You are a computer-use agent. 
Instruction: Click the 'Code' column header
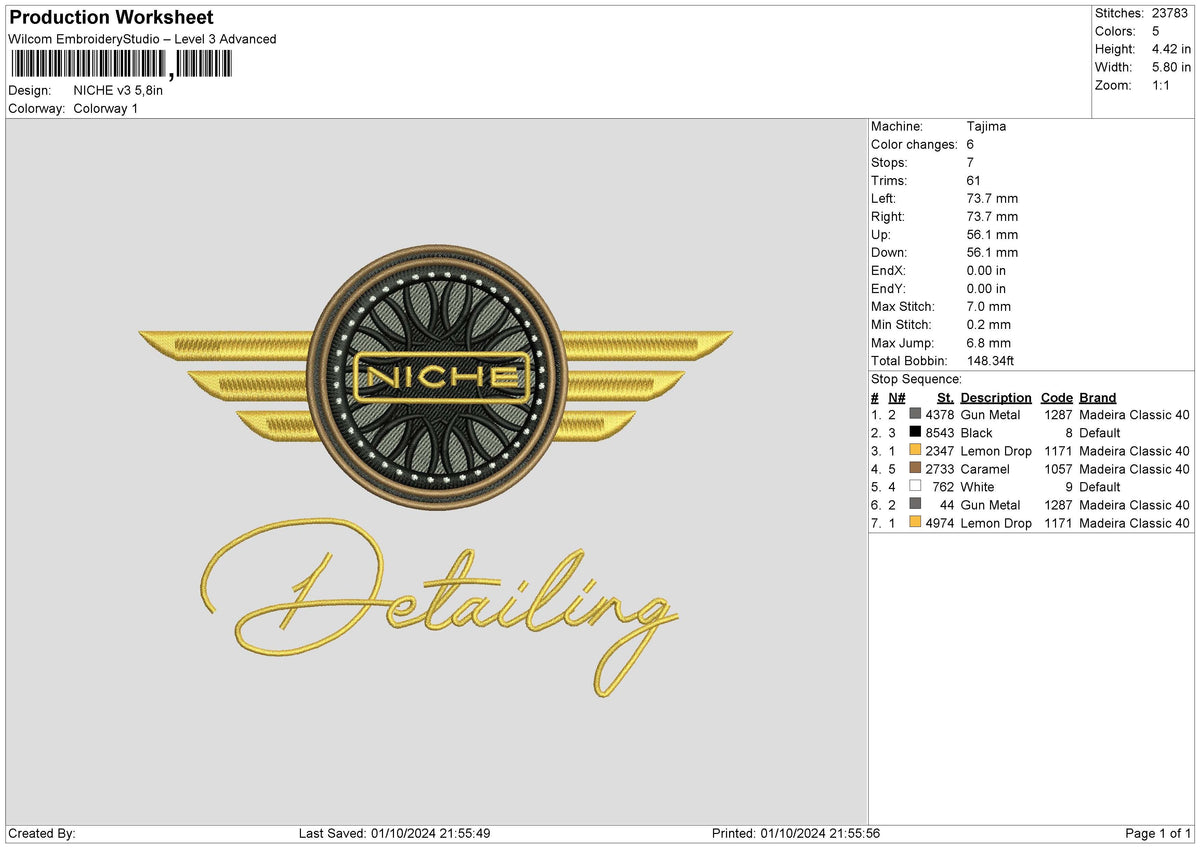tap(1056, 397)
